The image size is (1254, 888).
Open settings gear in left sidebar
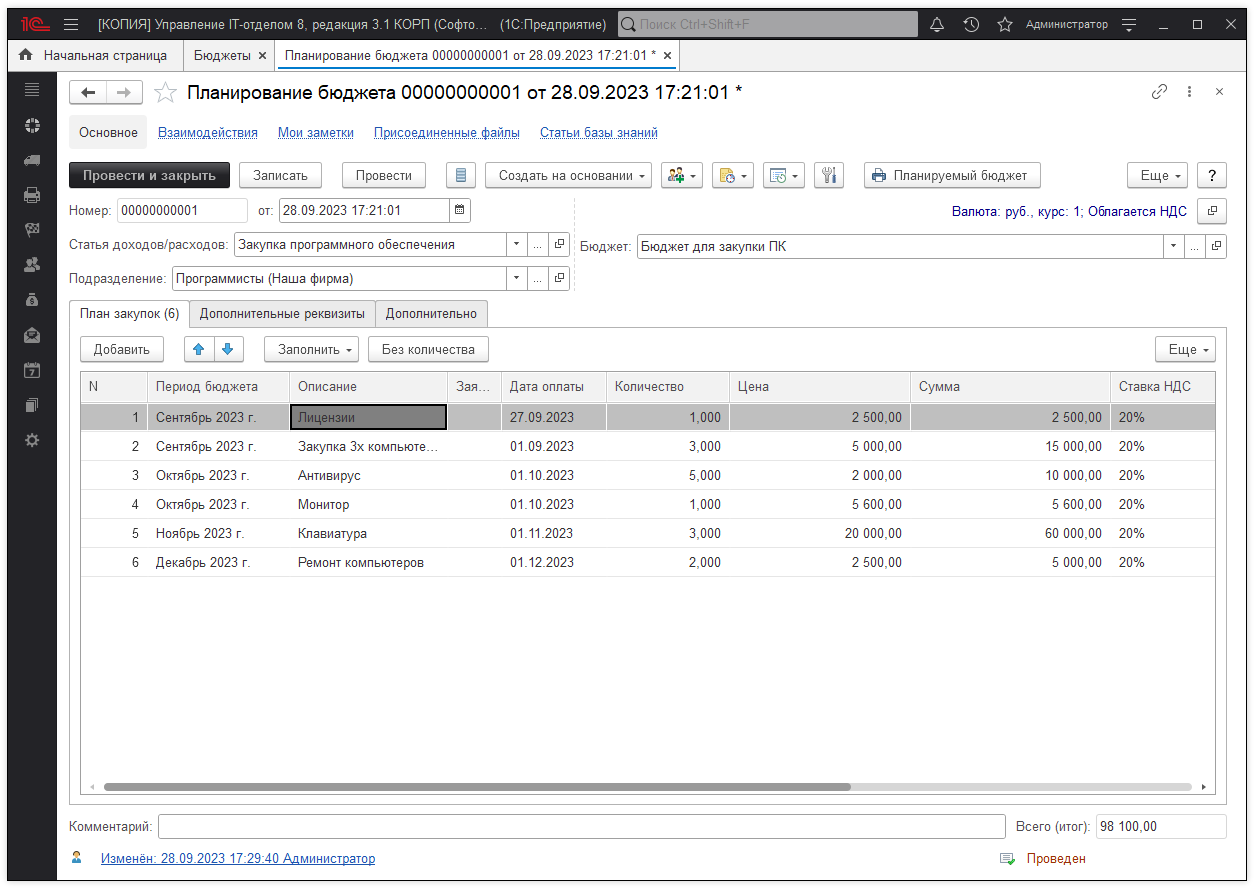tap(32, 440)
